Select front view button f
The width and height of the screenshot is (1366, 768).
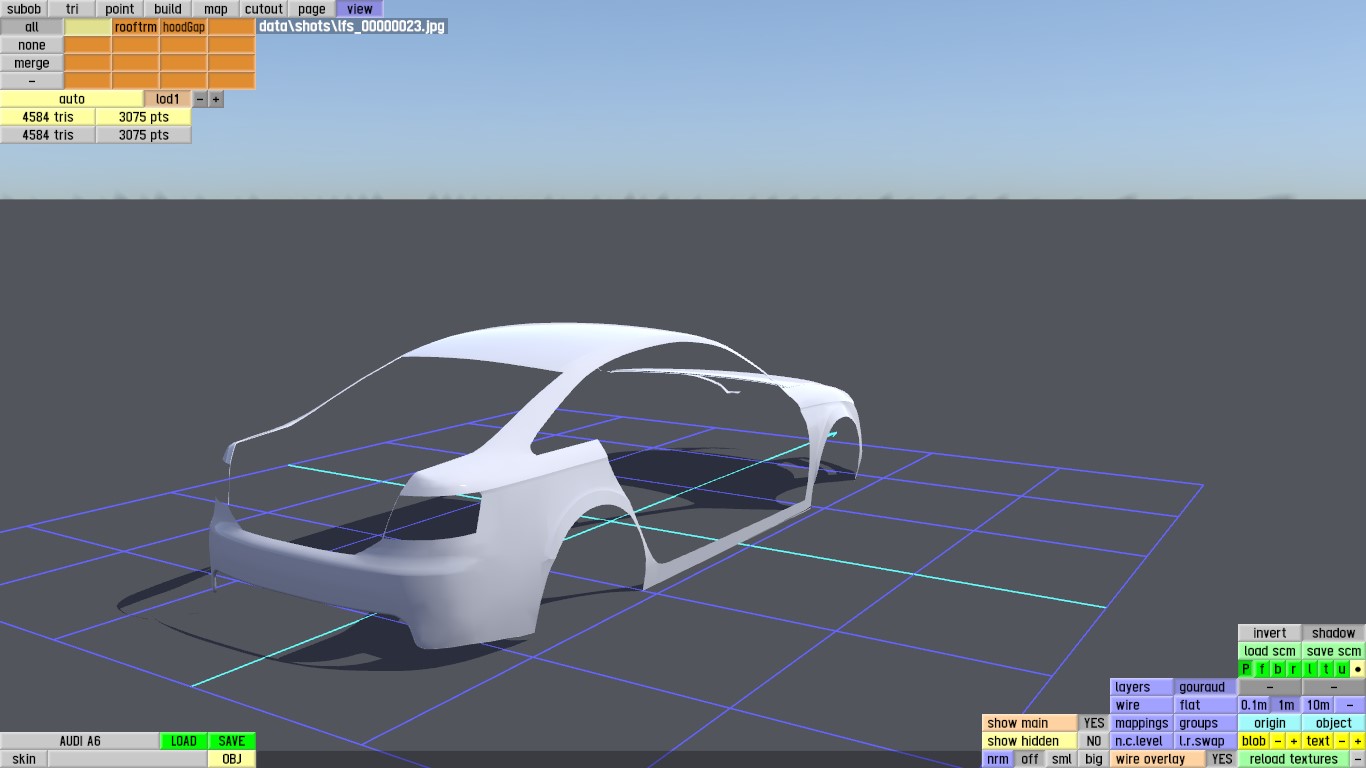point(1262,669)
